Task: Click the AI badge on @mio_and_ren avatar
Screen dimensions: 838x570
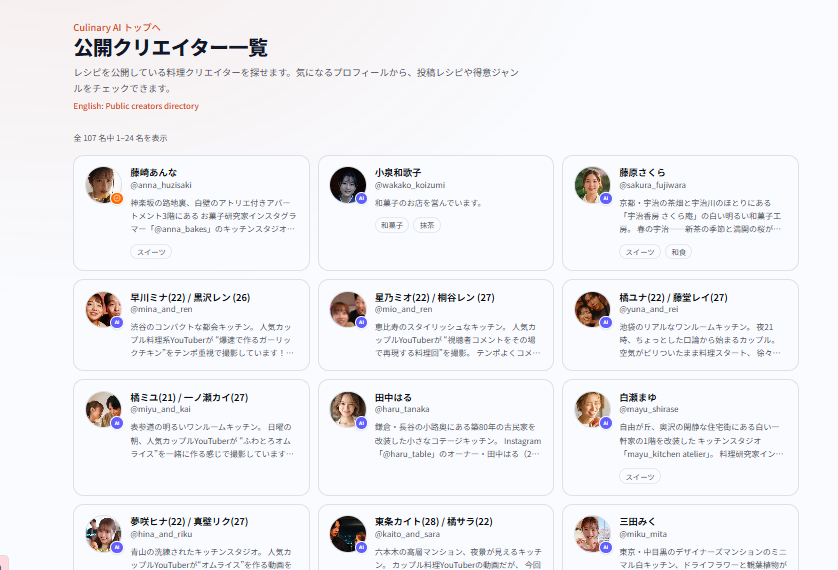Action: point(361,322)
